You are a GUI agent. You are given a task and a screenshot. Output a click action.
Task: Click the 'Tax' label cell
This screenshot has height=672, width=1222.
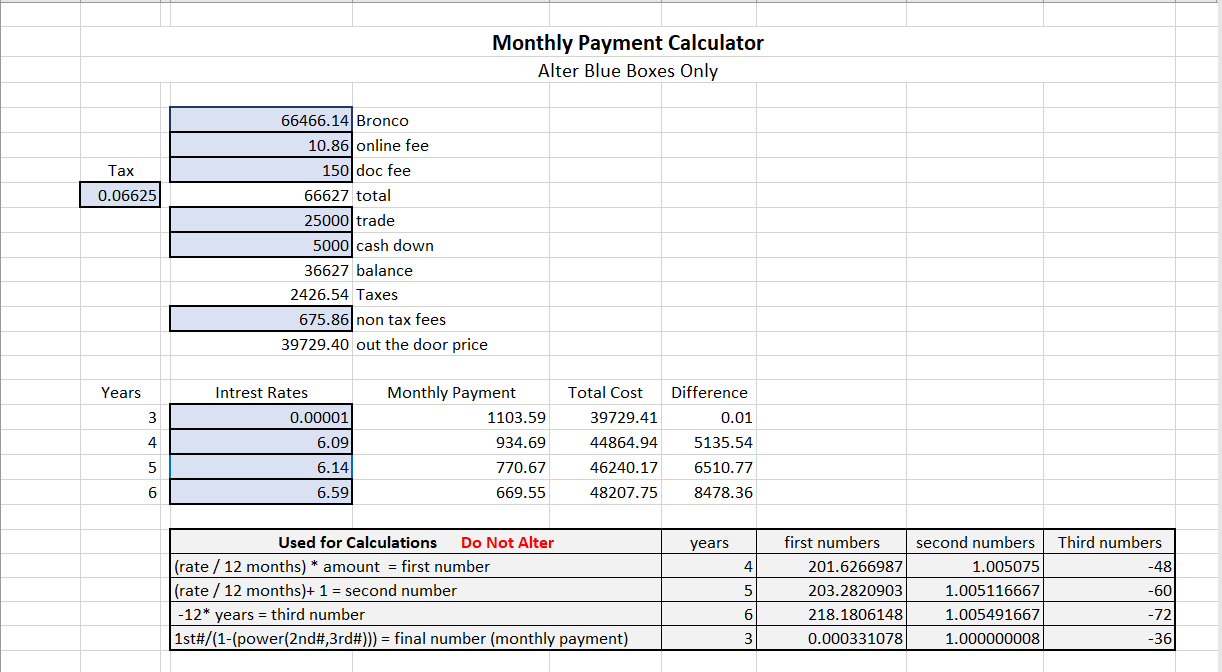point(120,171)
